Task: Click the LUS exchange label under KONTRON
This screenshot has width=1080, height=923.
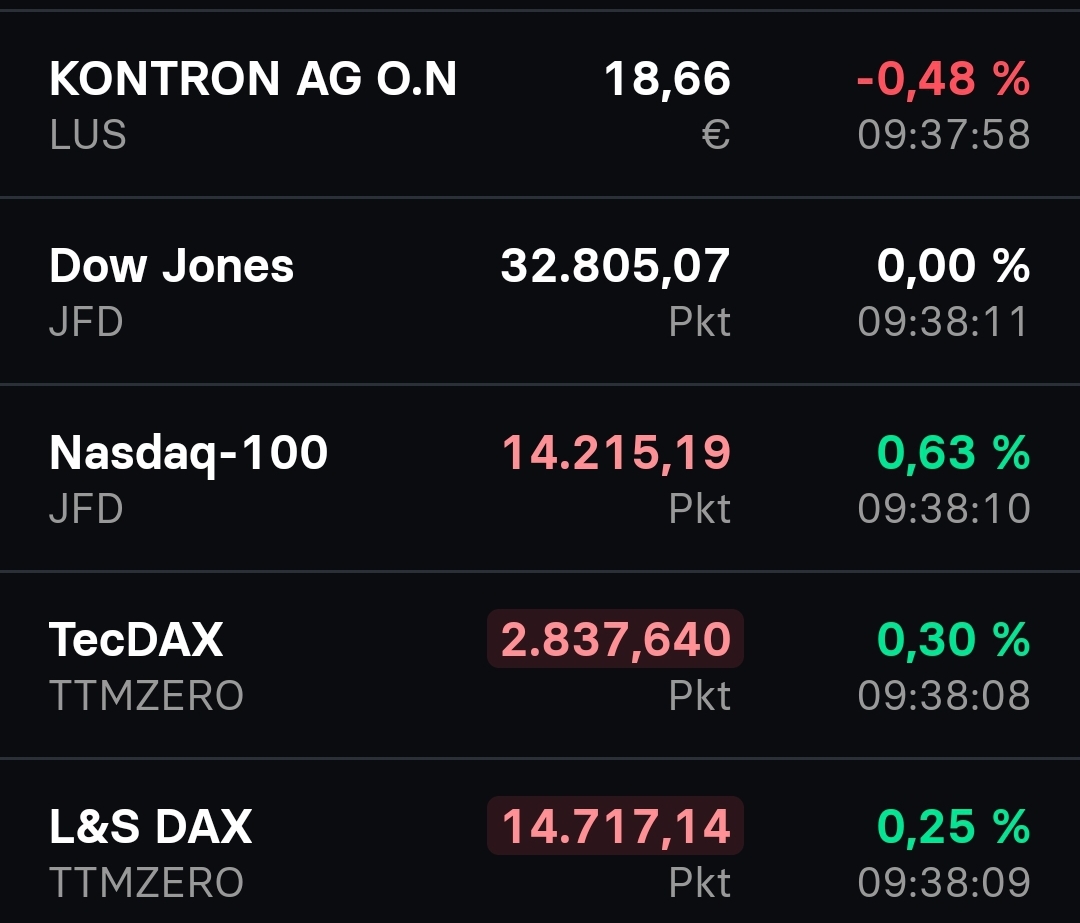Action: click(x=88, y=135)
